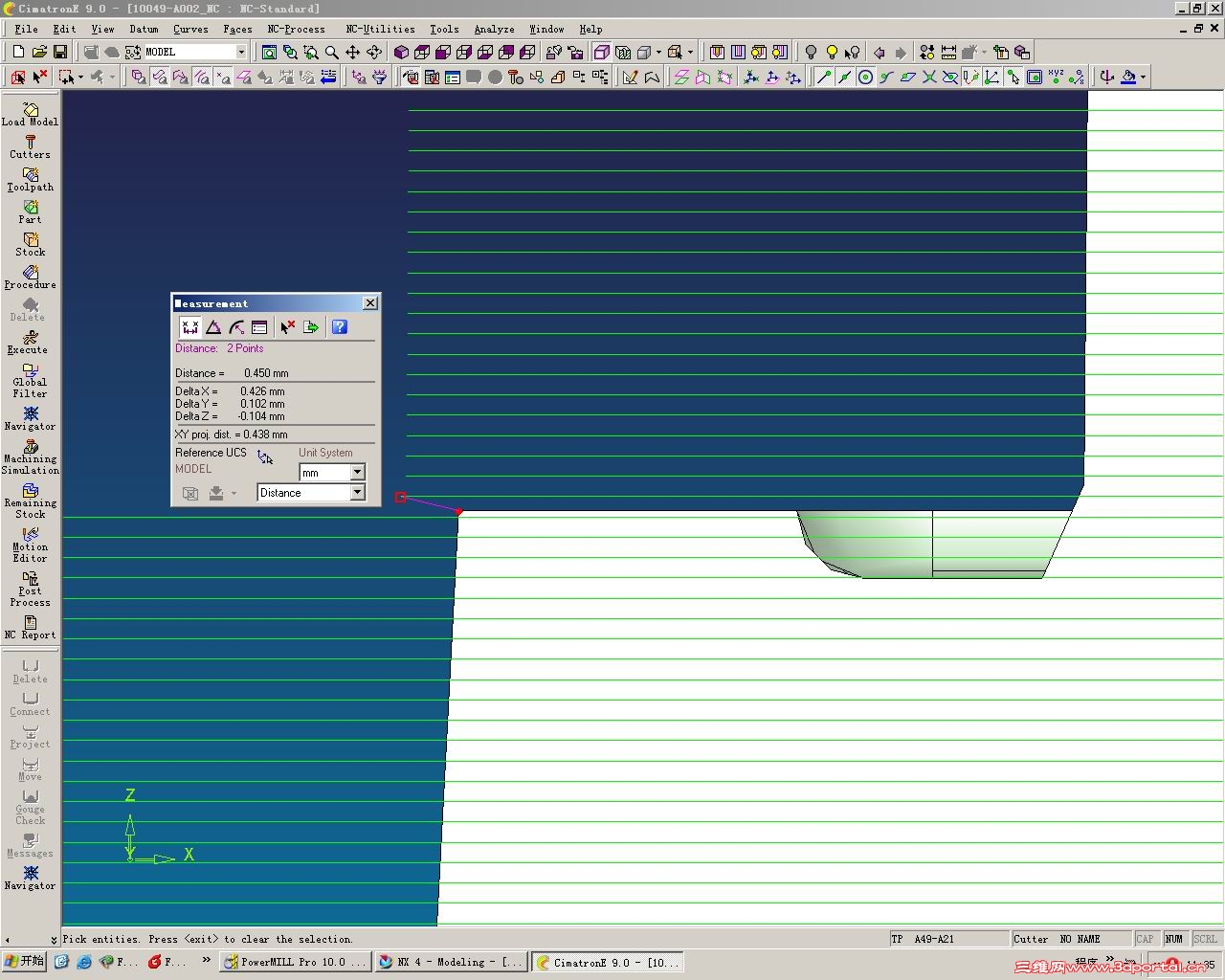Click the CimatronE 9.0 taskbar button
This screenshot has width=1225, height=980.
(x=608, y=962)
